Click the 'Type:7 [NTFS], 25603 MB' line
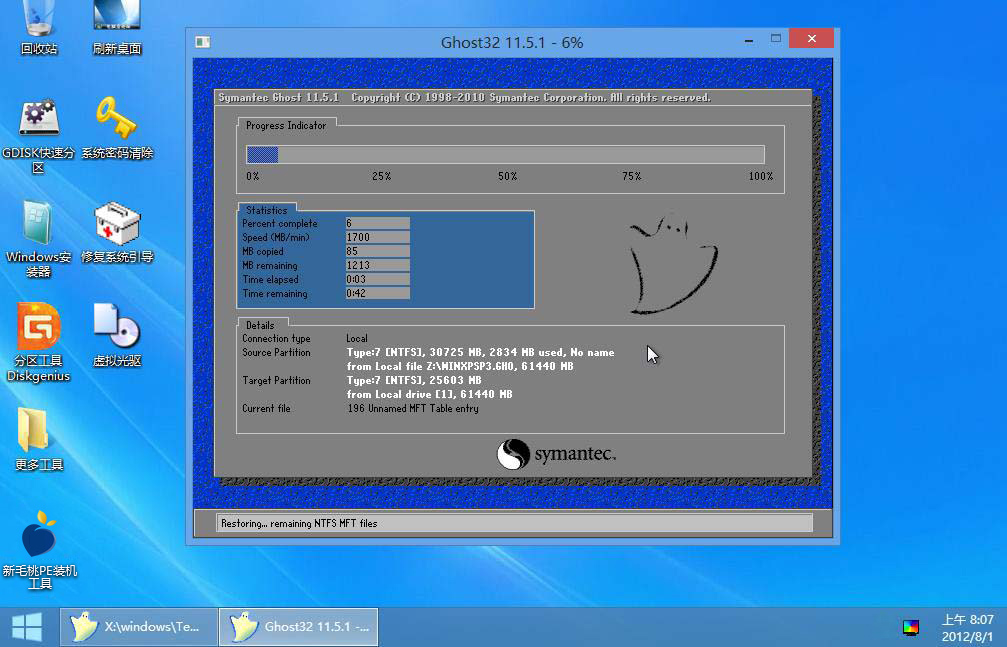The height and width of the screenshot is (647, 1007). [x=414, y=381]
